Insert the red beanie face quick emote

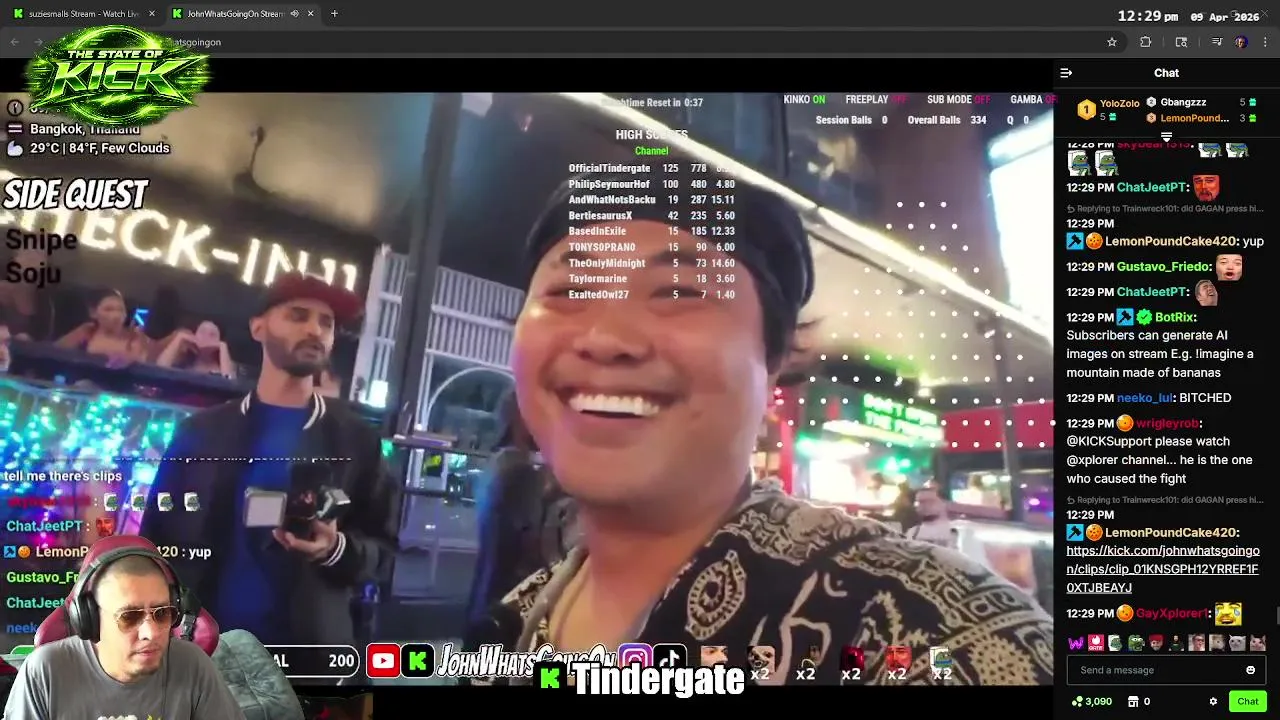(1156, 643)
